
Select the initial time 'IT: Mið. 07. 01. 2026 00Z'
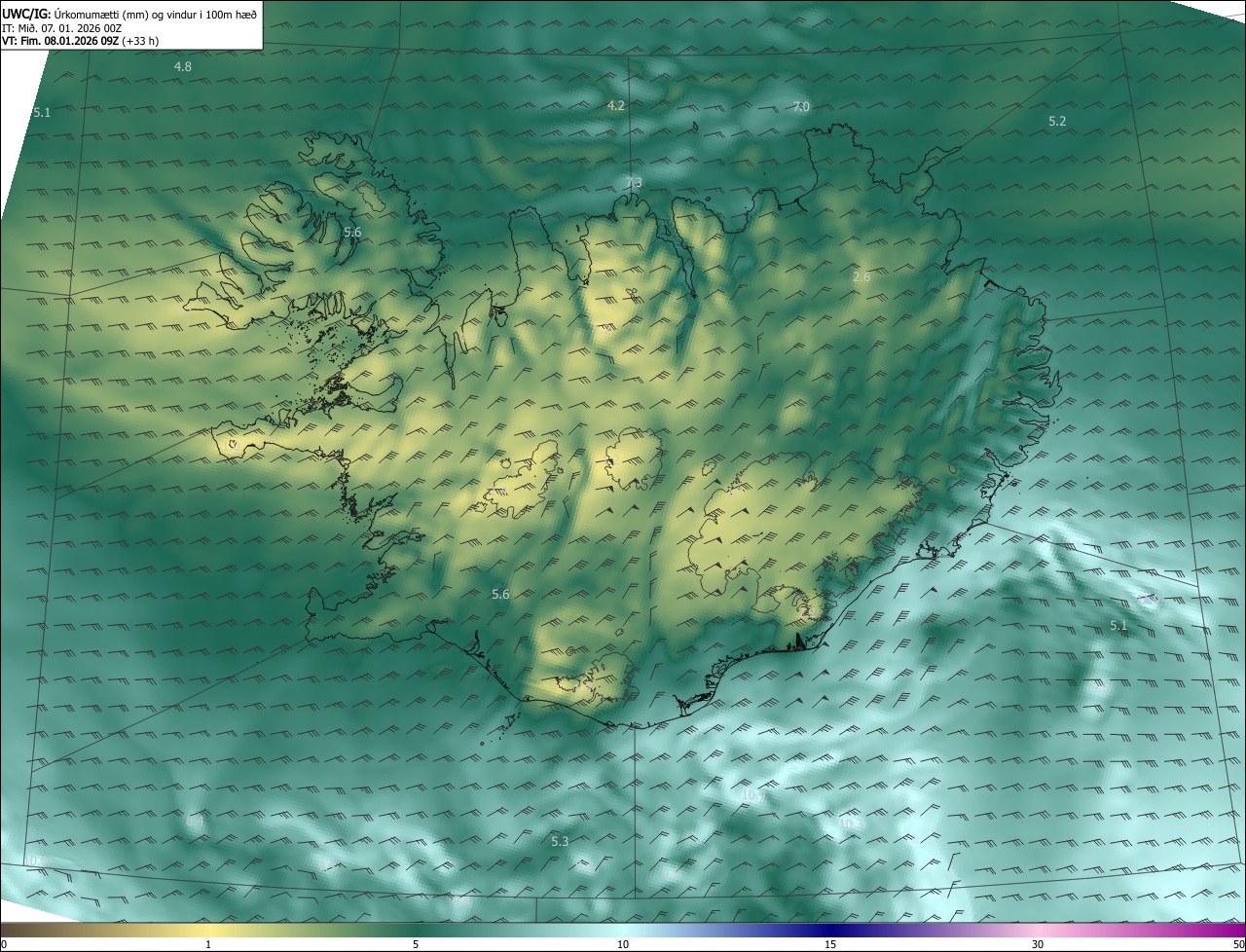tap(61, 28)
